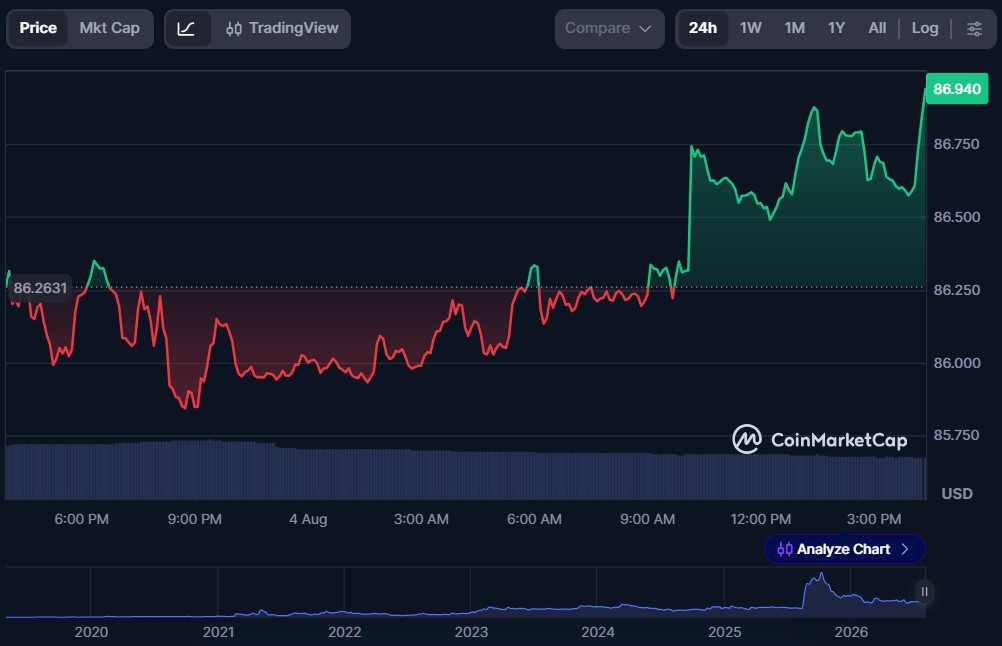Click the 3:00 AM time label

[x=421, y=519]
